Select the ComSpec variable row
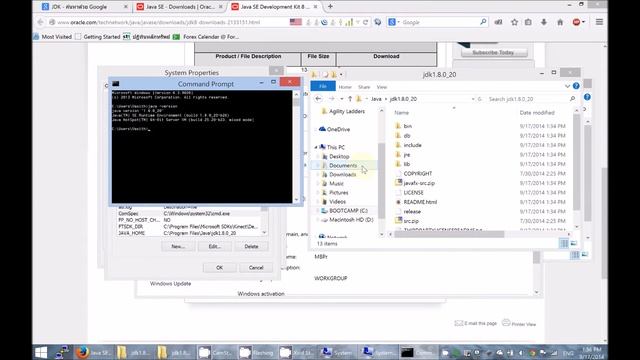 (x=189, y=213)
